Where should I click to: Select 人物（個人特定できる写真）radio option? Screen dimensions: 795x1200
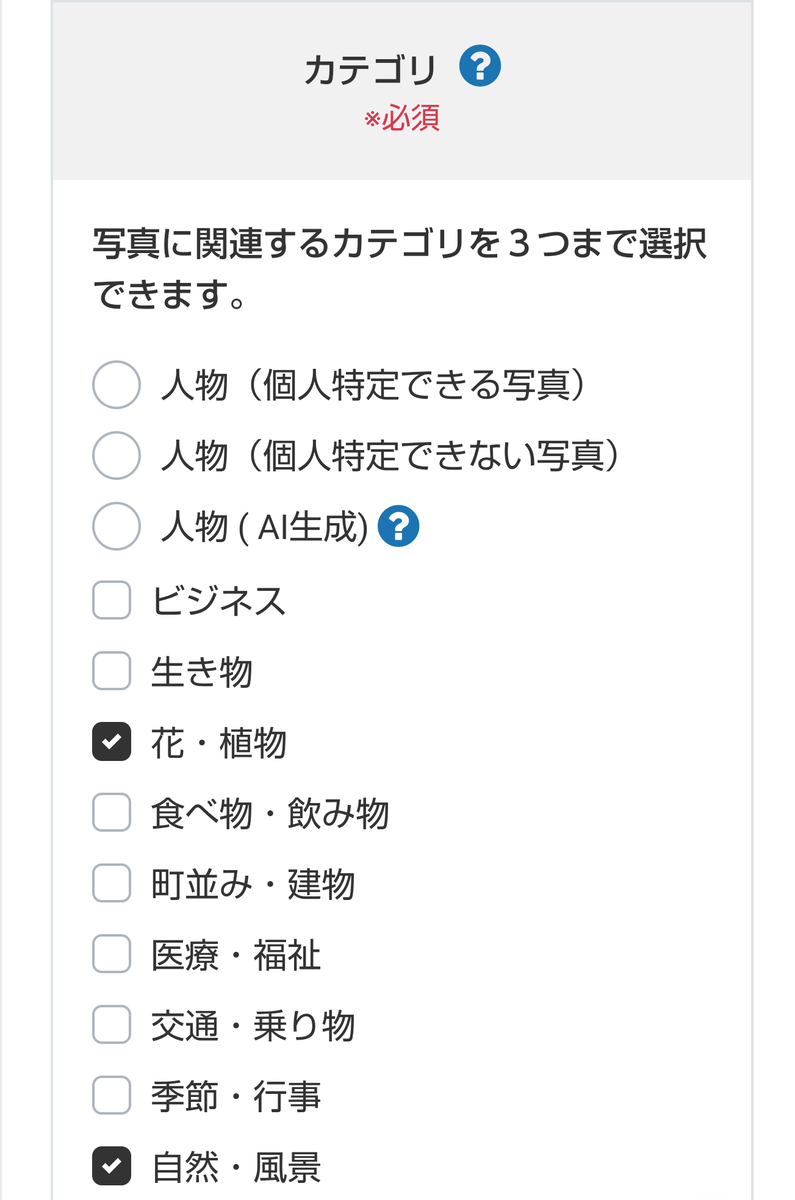pyautogui.click(x=116, y=385)
